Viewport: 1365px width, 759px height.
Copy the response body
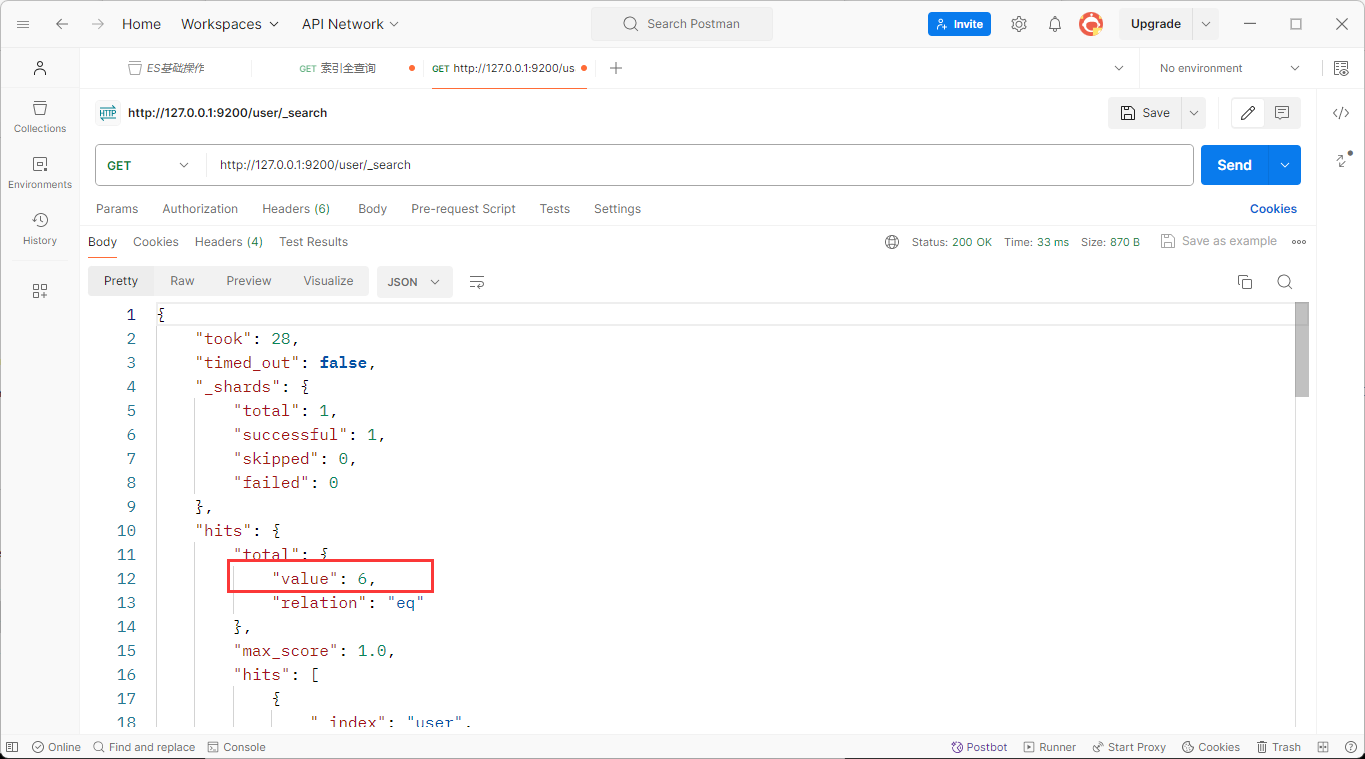(x=1245, y=282)
